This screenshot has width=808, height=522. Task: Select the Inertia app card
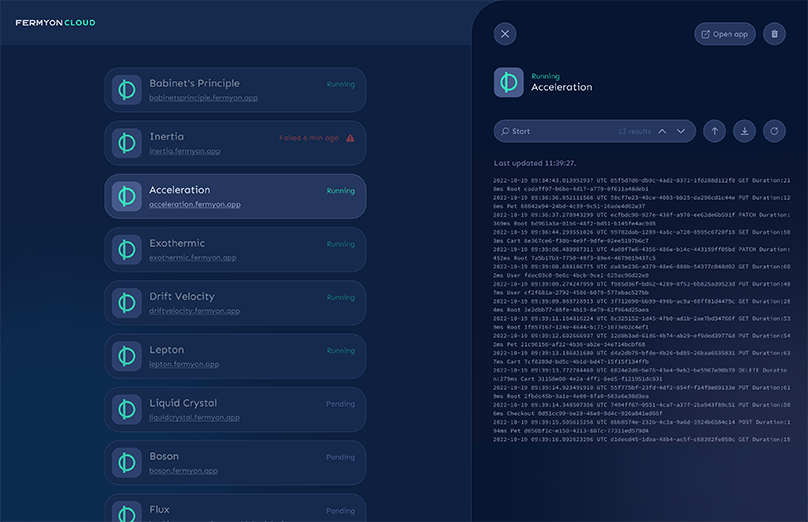pyautogui.click(x=235, y=143)
